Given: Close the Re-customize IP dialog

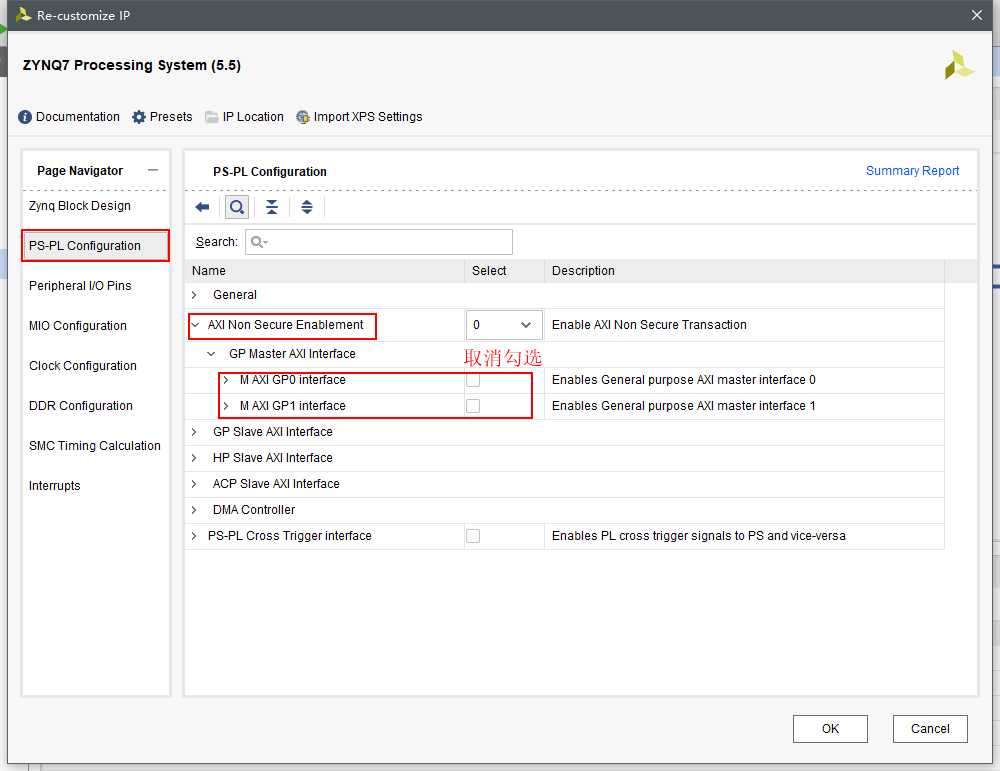Looking at the screenshot, I should pyautogui.click(x=976, y=15).
